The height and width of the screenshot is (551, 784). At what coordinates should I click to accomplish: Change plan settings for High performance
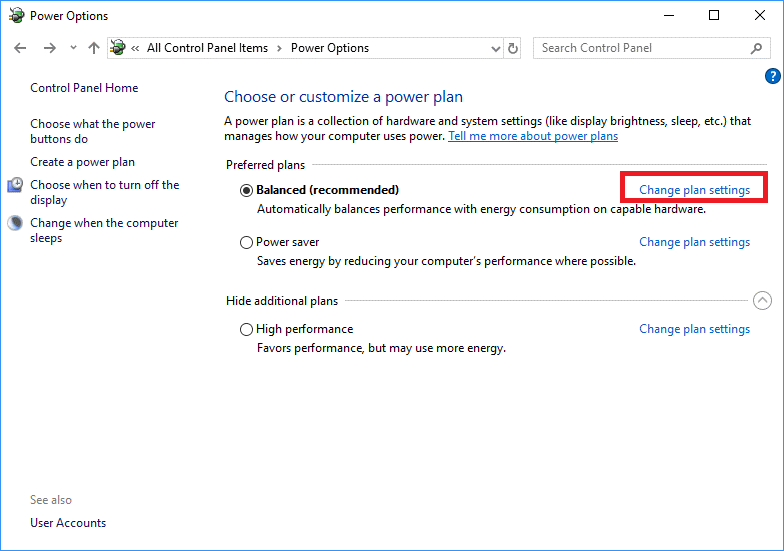tap(694, 329)
